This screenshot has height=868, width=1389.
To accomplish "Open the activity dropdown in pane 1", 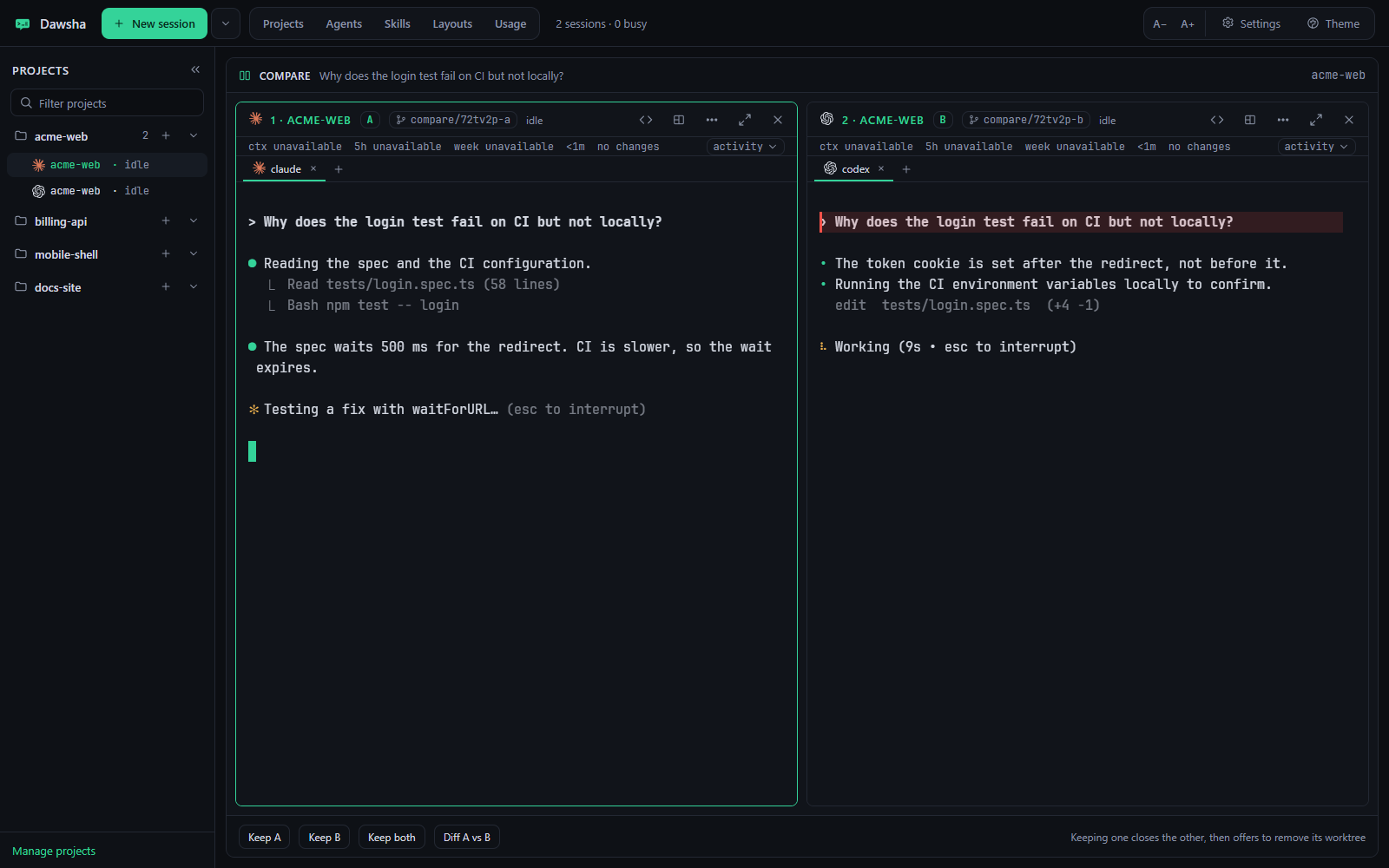I will 745,147.
